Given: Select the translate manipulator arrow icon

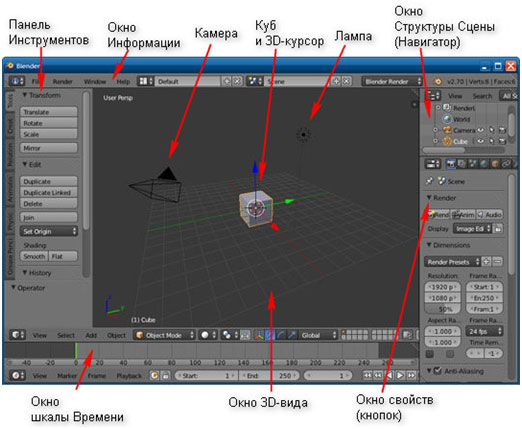Looking at the screenshot, I should pyautogui.click(x=270, y=335).
